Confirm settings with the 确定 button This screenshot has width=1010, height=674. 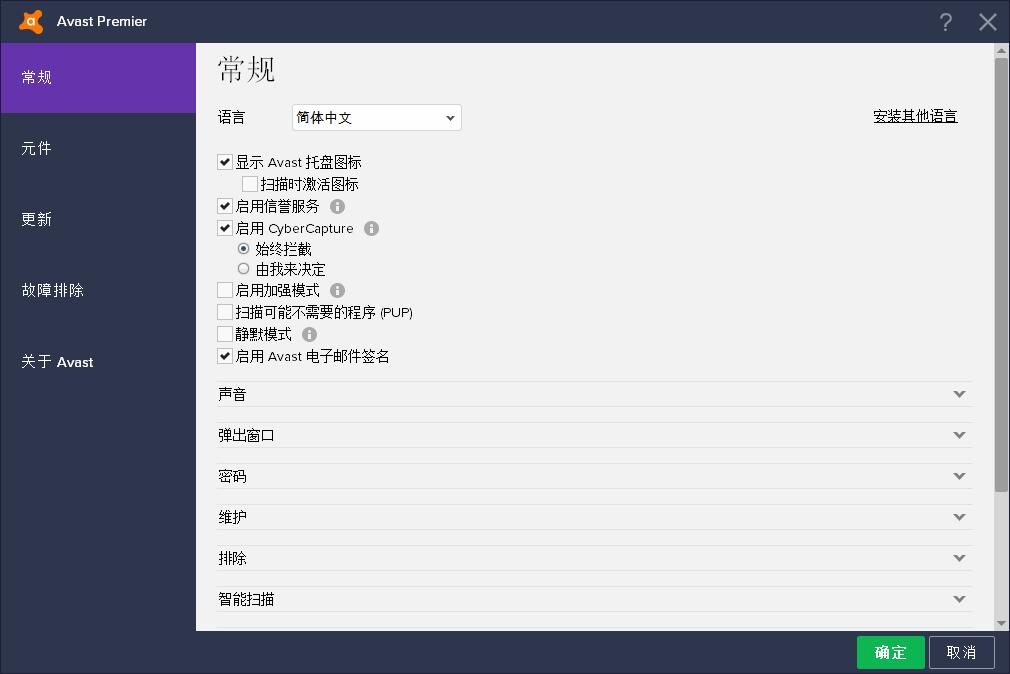(x=891, y=653)
